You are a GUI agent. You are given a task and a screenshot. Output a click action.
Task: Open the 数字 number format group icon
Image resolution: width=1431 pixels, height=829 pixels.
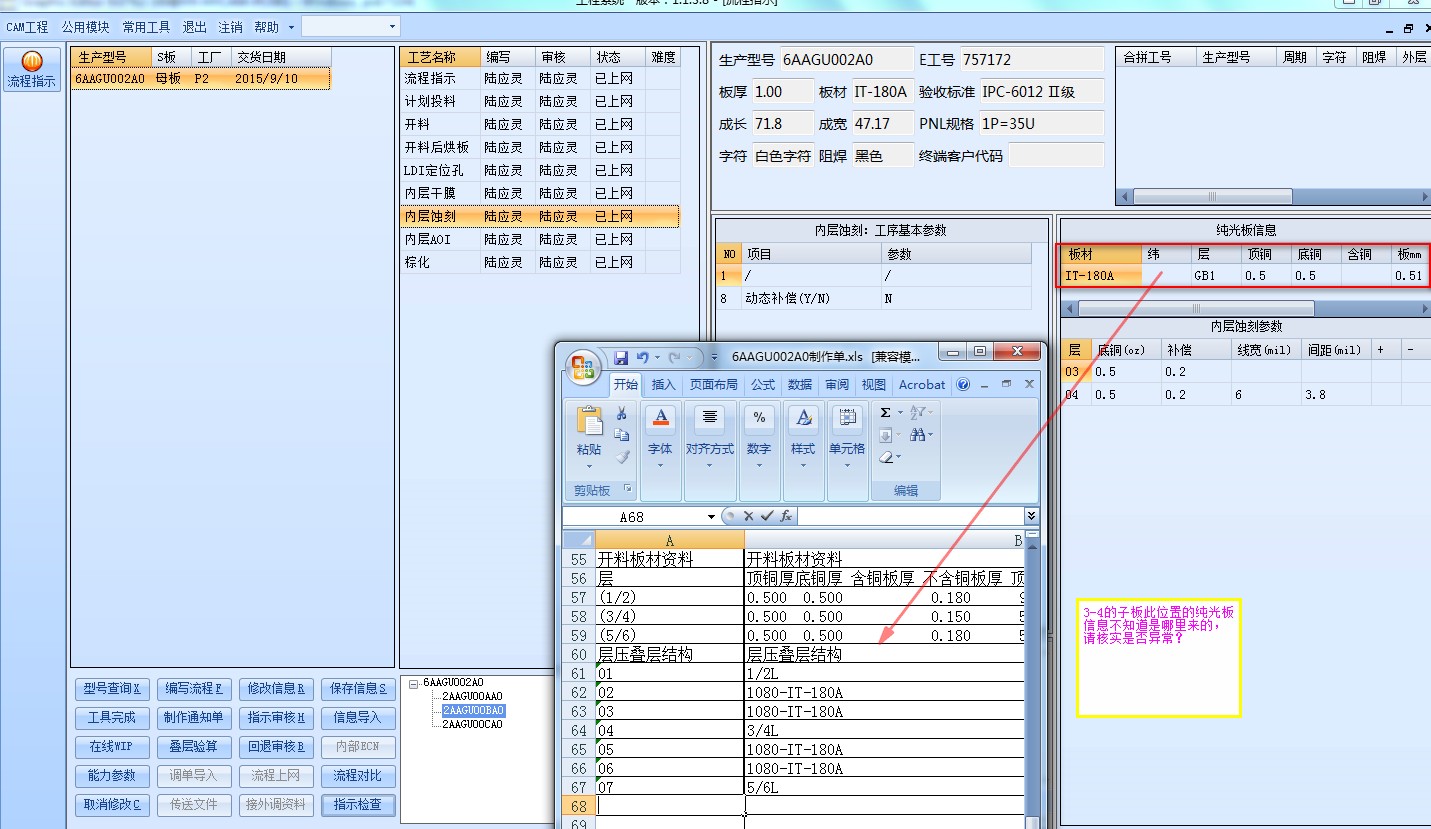pyautogui.click(x=759, y=417)
